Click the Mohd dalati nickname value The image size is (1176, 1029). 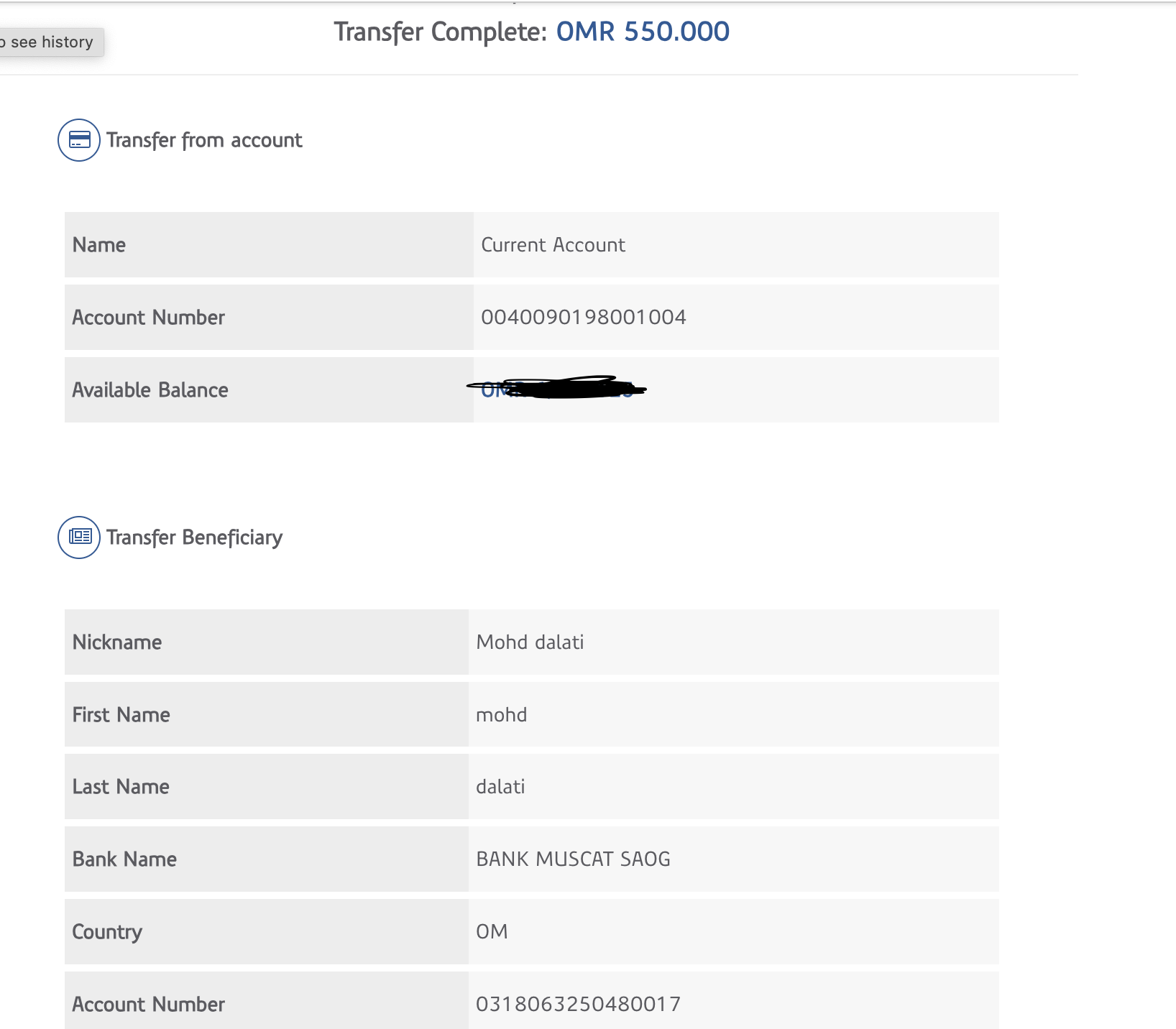[530, 642]
